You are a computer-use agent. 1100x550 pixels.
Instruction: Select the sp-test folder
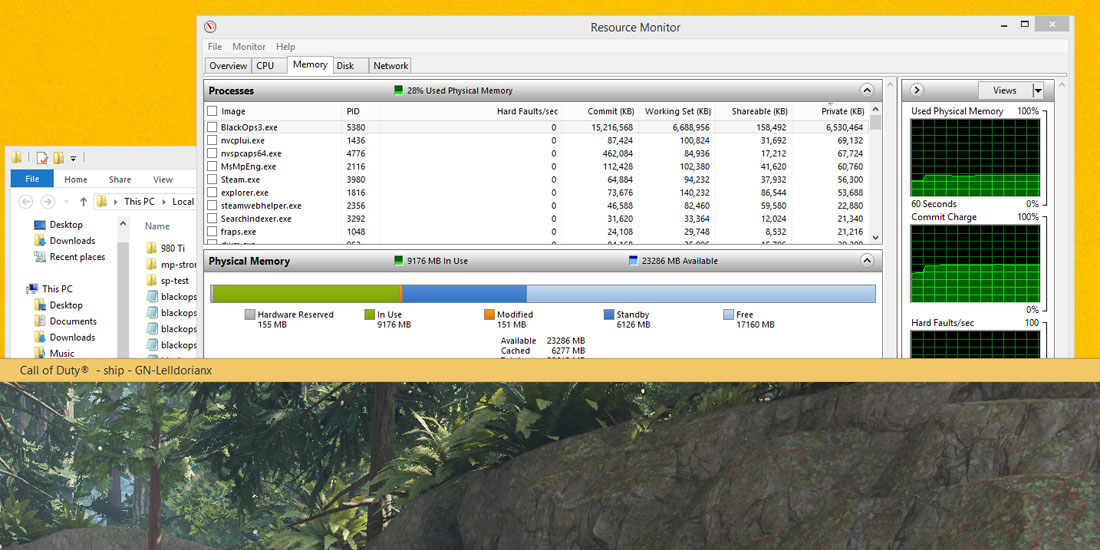(174, 281)
